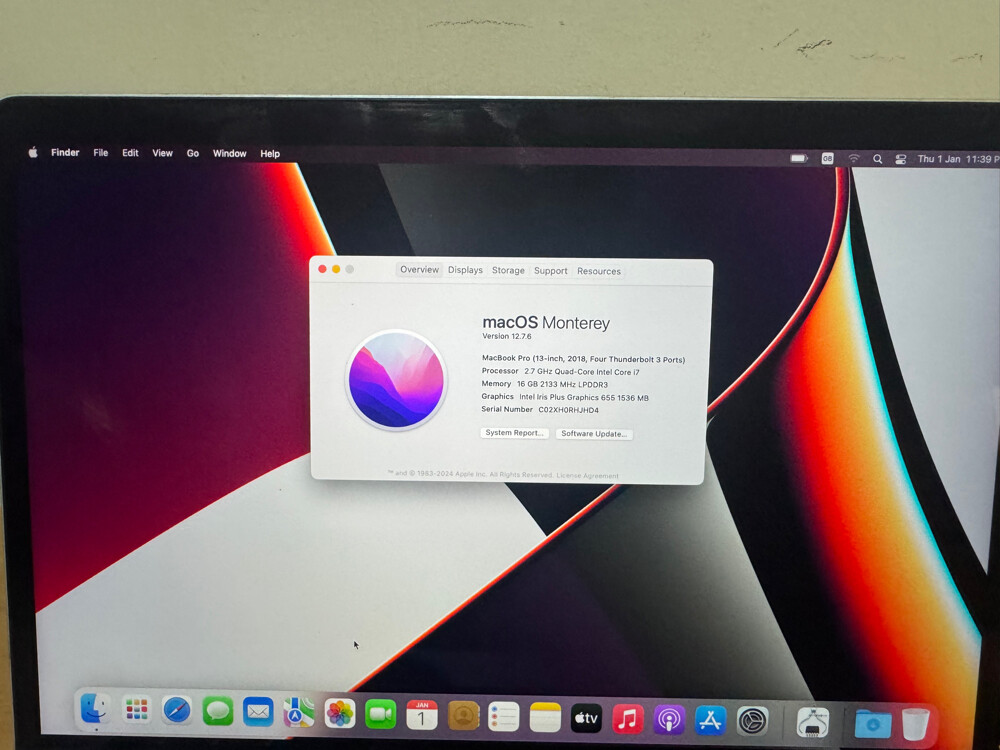Open Launchpad from the Dock
Image resolution: width=1000 pixels, height=750 pixels.
(136, 710)
